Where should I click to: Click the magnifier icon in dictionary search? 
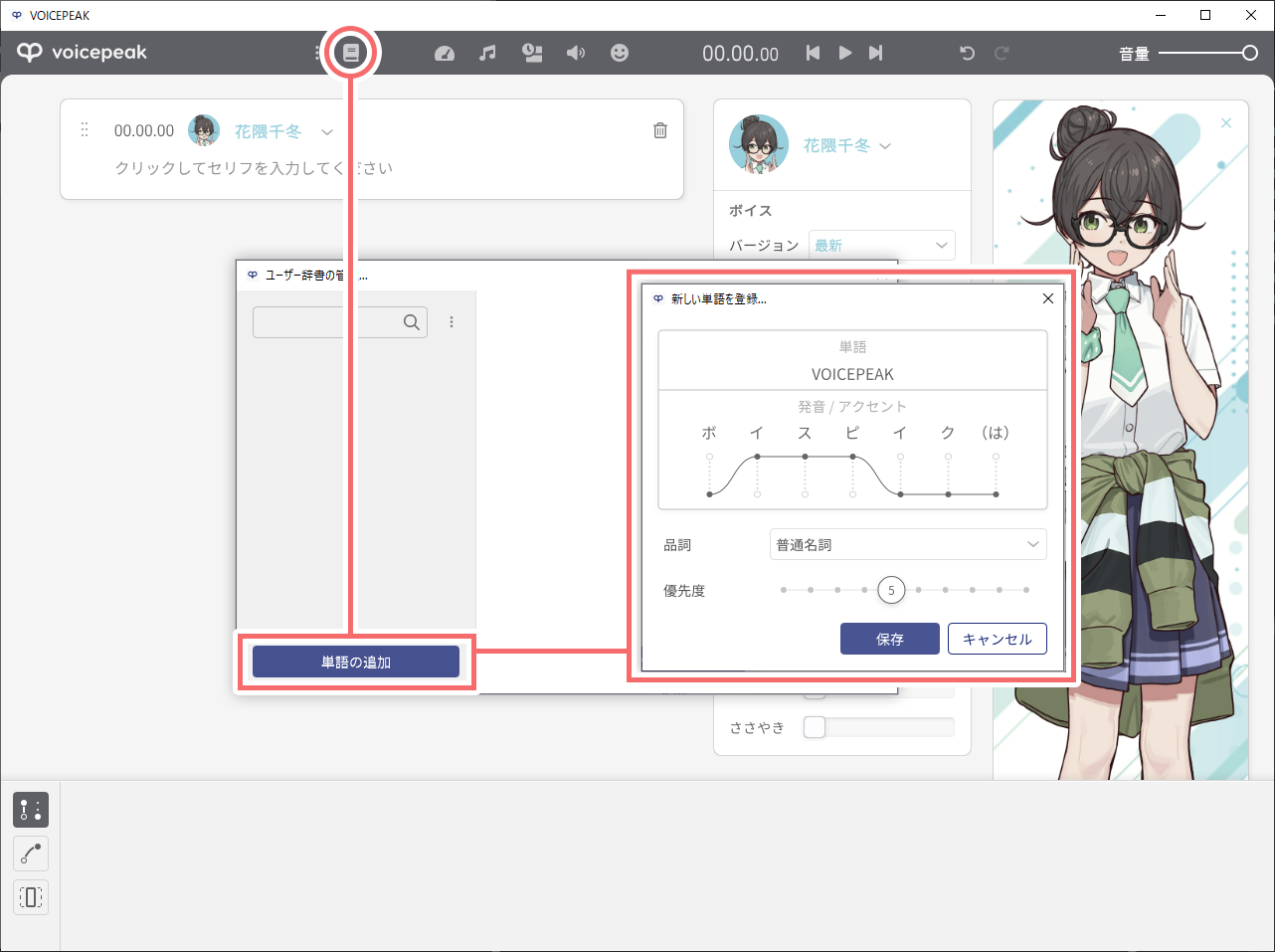pyautogui.click(x=412, y=322)
